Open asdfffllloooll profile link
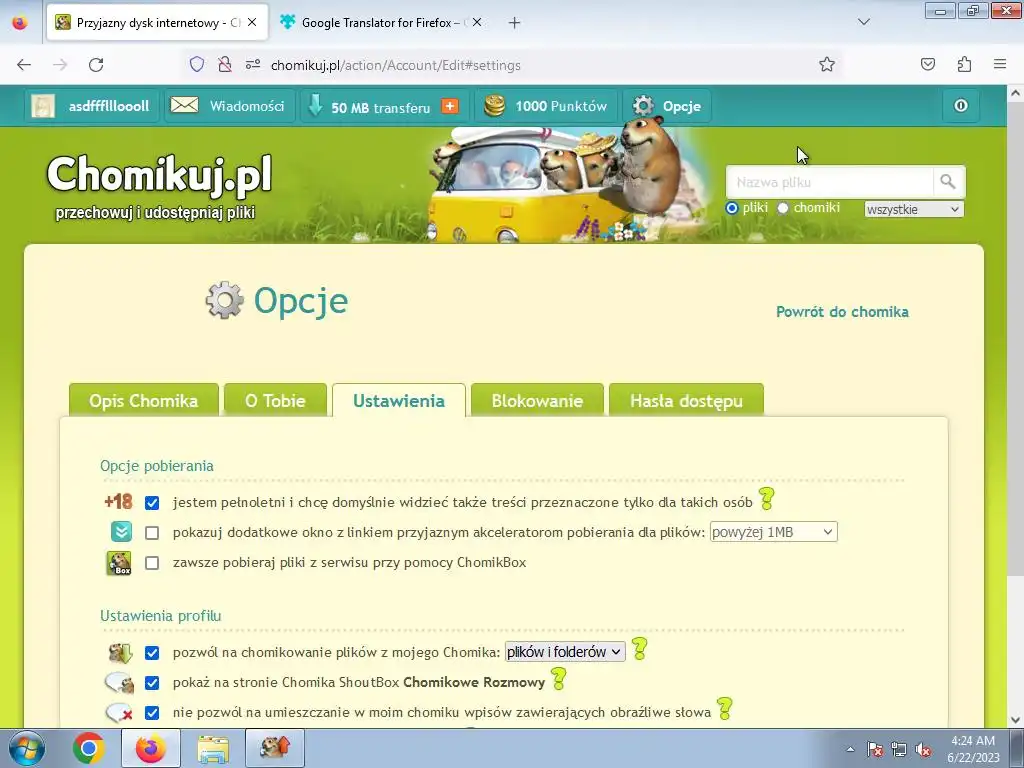 pyautogui.click(x=109, y=106)
